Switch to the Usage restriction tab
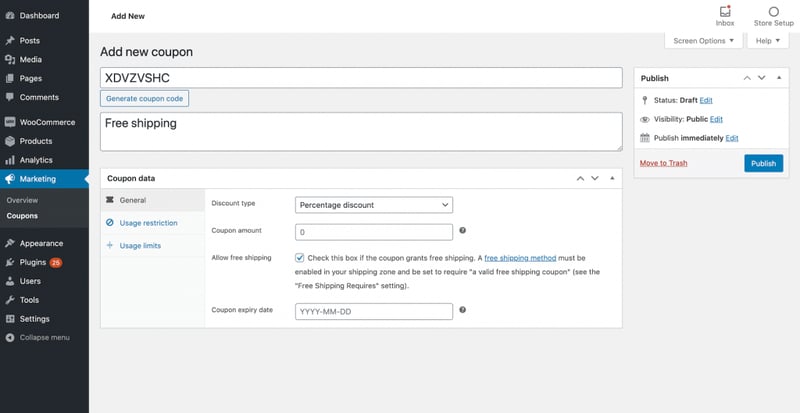 click(x=147, y=223)
